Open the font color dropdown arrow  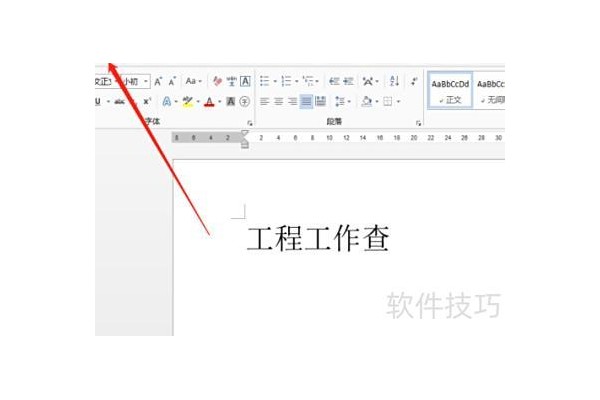coord(219,101)
